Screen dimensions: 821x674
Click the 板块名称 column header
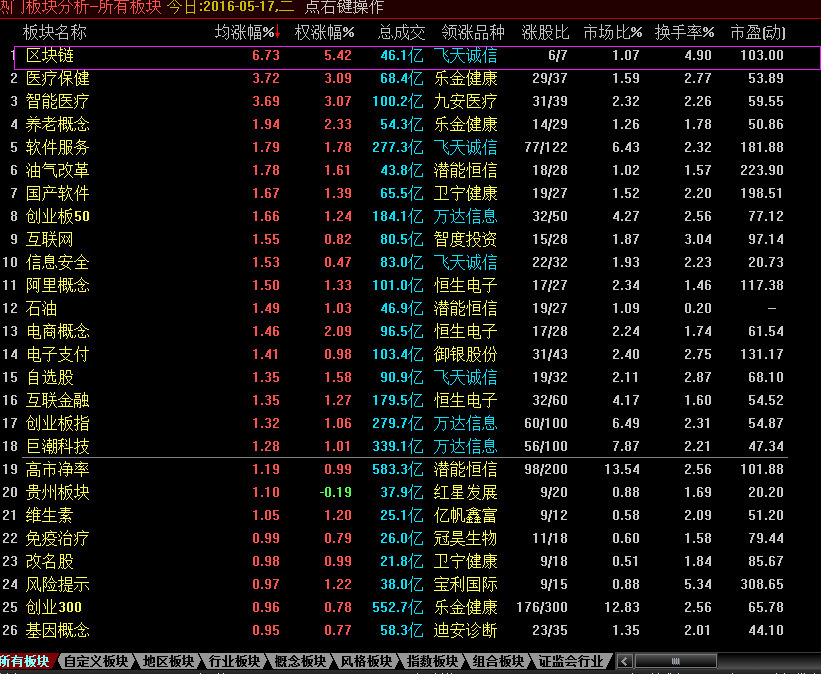54,32
